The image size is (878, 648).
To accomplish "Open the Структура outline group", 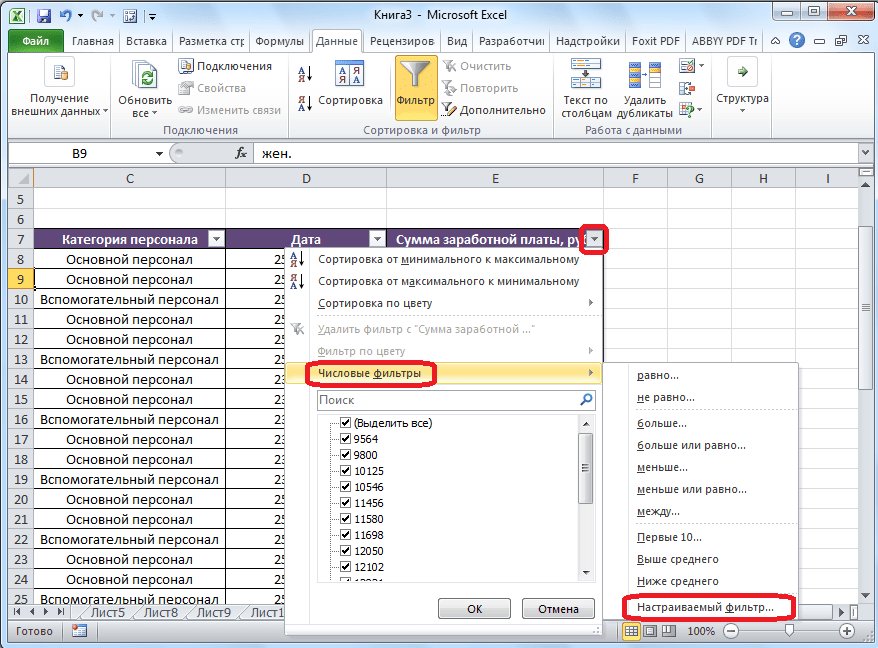I will click(x=742, y=85).
